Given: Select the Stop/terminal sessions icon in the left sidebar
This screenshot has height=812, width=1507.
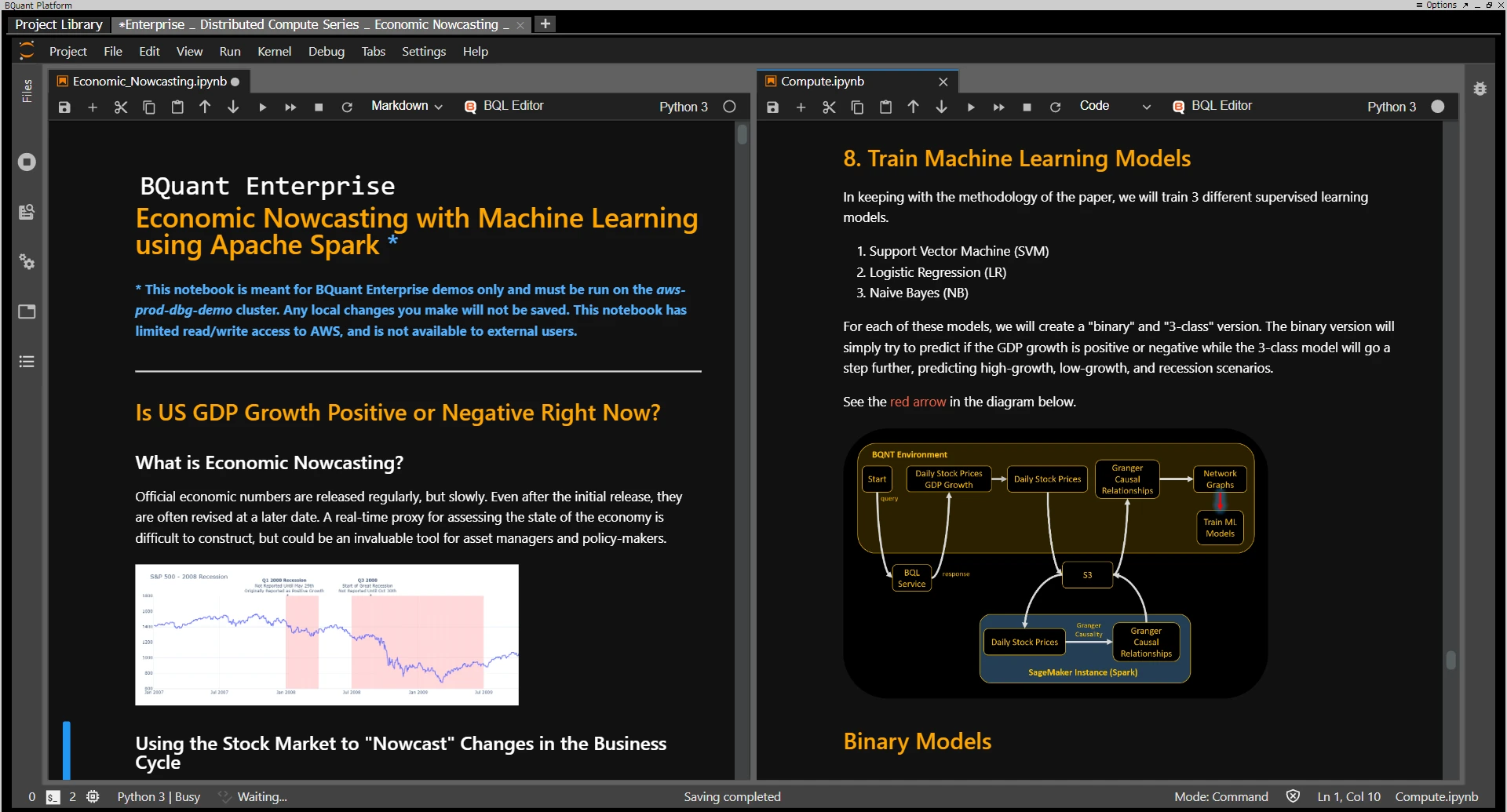Looking at the screenshot, I should [x=27, y=162].
